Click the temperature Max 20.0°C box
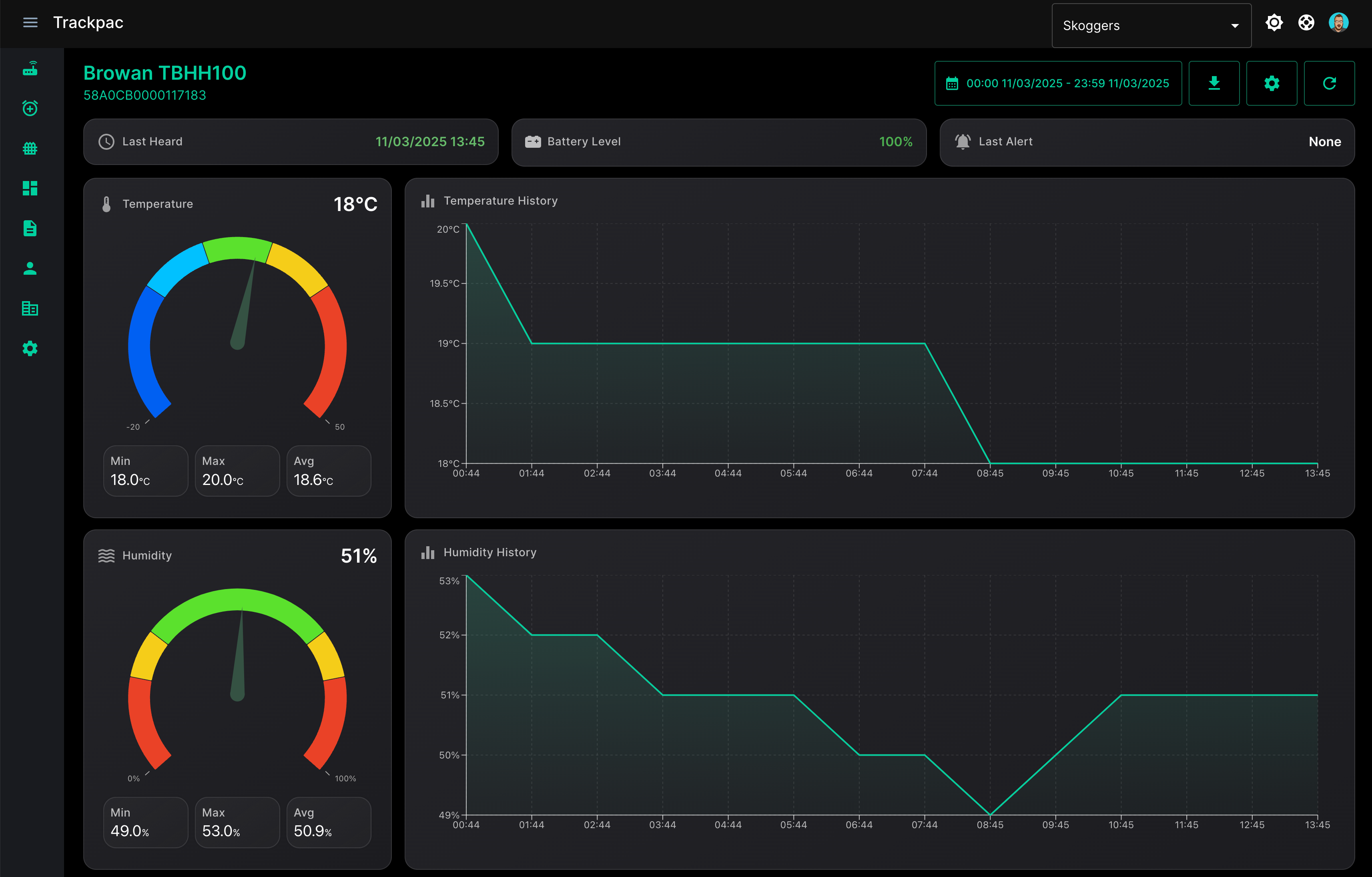1372x877 pixels. click(x=238, y=471)
